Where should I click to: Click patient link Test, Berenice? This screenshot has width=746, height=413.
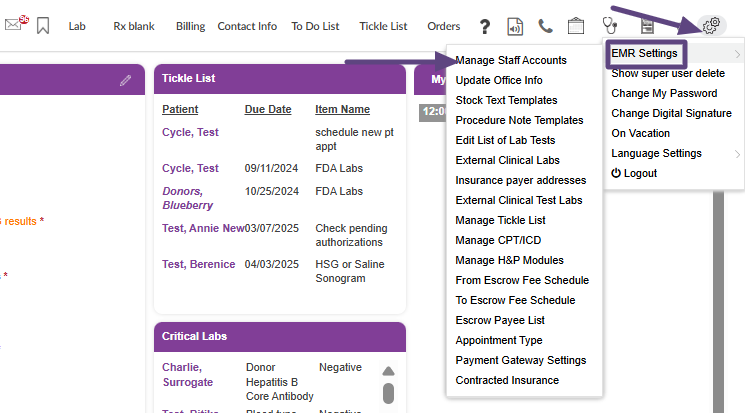tap(198, 264)
